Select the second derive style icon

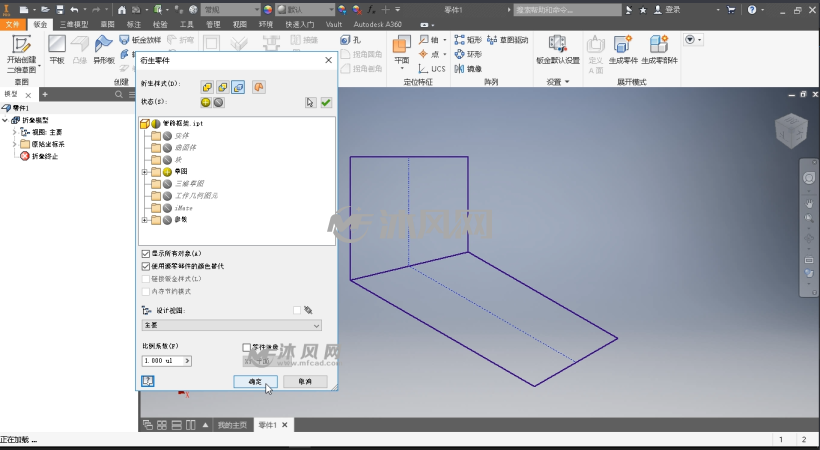(223, 87)
